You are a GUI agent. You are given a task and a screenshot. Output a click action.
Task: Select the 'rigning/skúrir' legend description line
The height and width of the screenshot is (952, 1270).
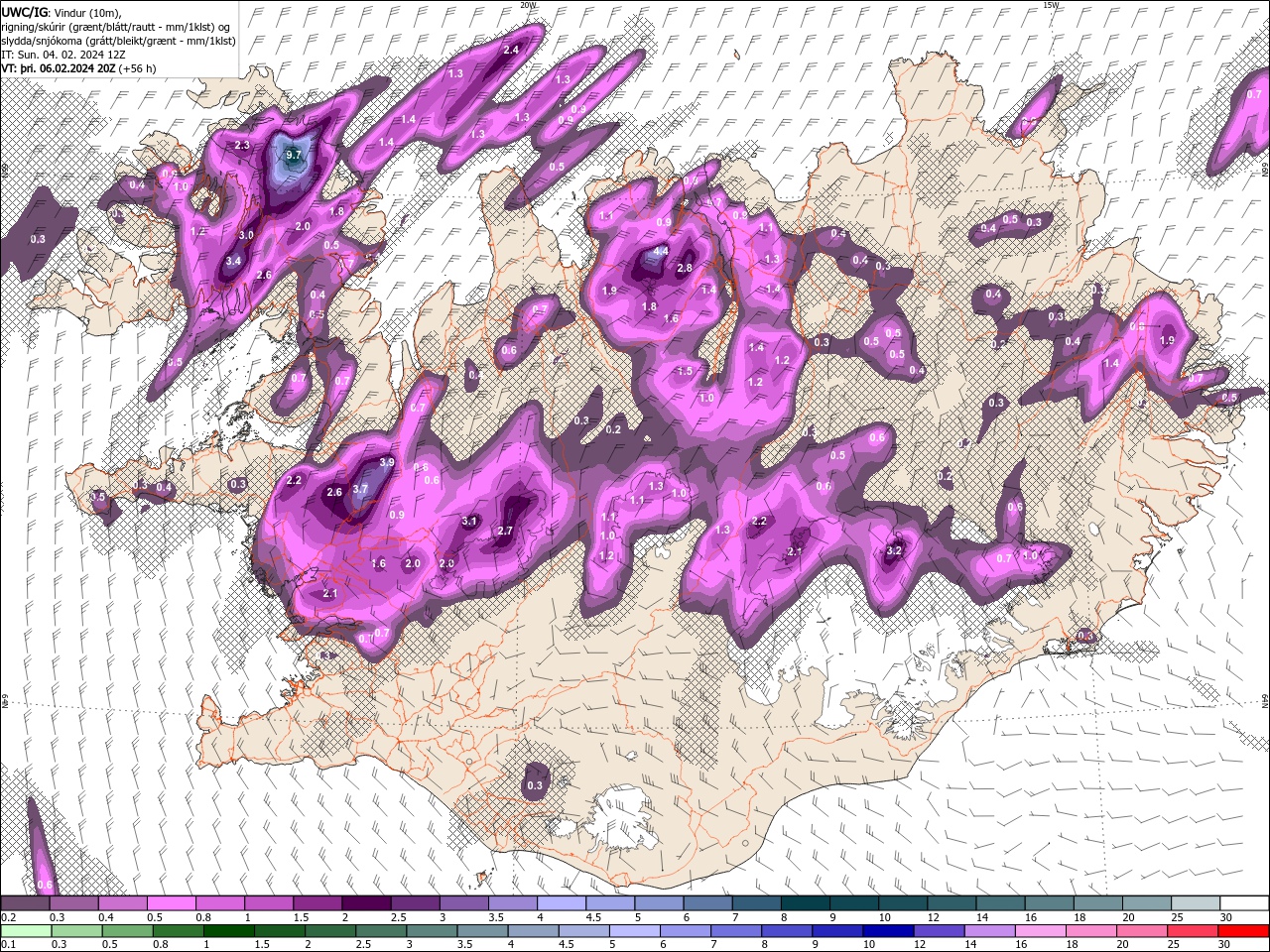(117, 26)
